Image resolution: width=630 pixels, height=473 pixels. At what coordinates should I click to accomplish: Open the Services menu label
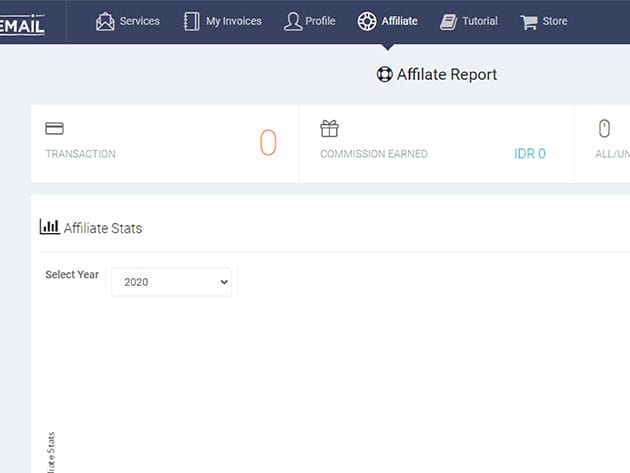click(139, 21)
